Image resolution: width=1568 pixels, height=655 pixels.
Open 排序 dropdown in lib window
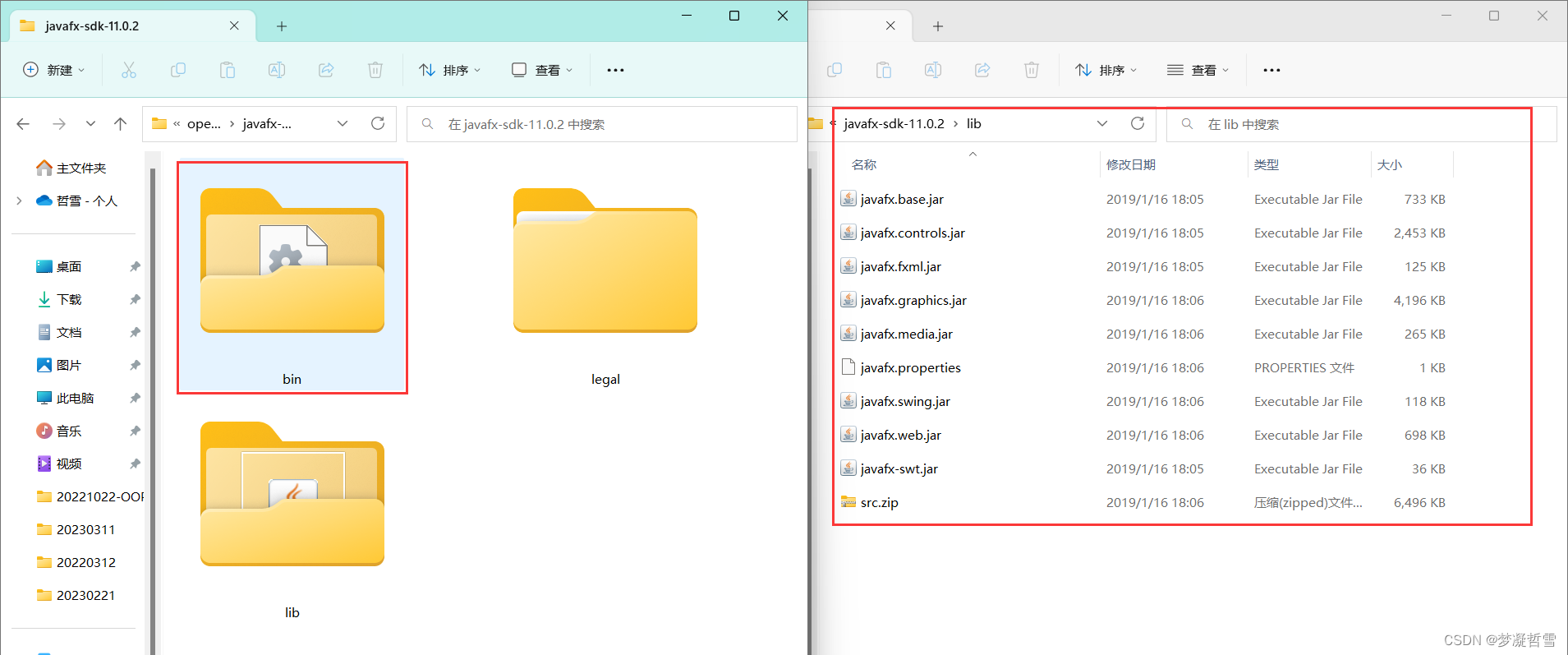click(x=1106, y=70)
